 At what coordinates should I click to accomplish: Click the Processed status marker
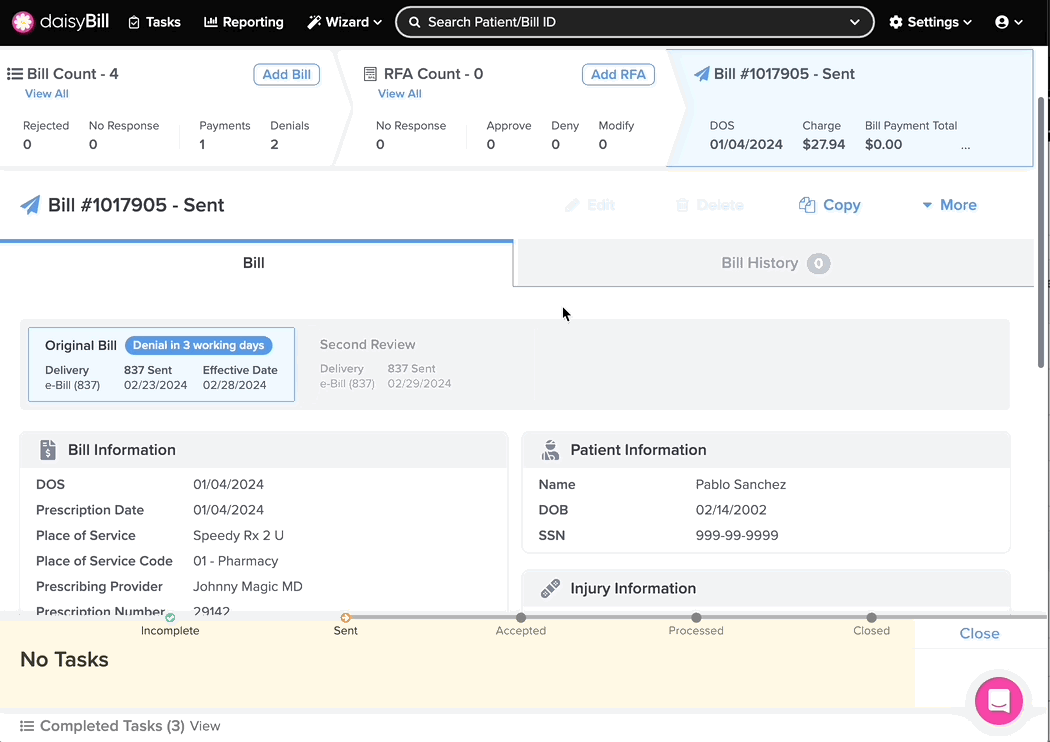coord(696,617)
